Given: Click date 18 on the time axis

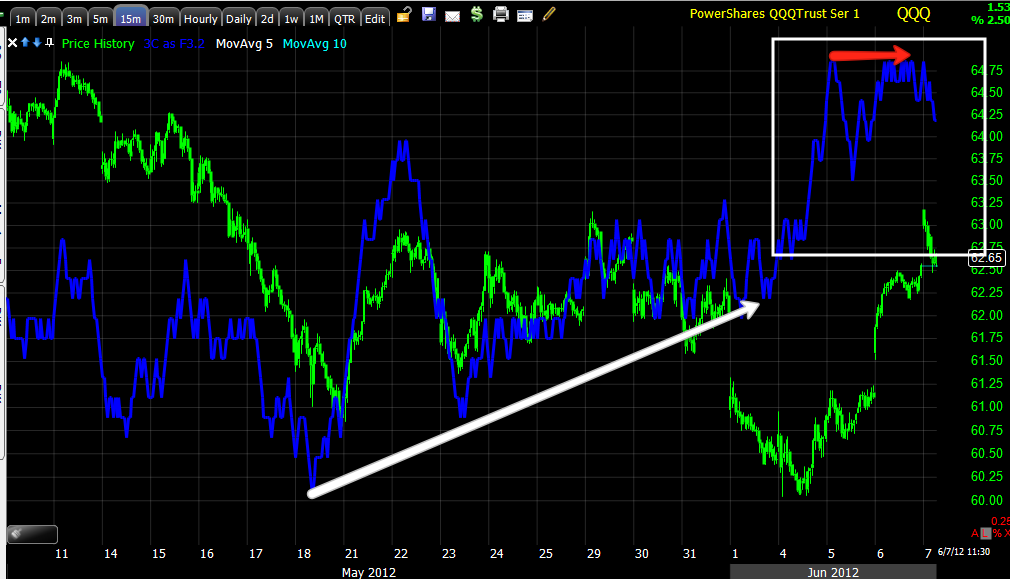Looking at the screenshot, I should pos(304,554).
